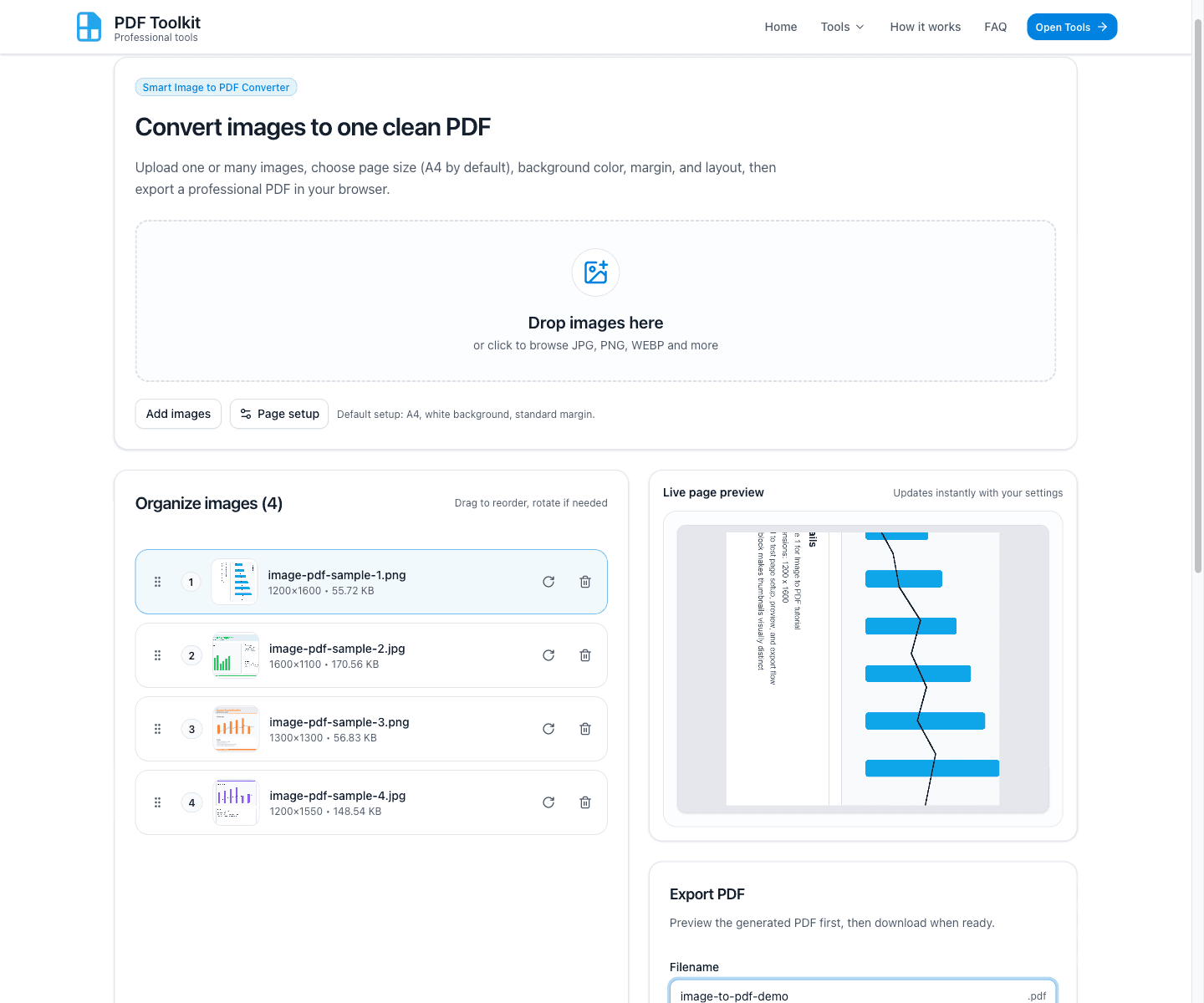Select the image-pdf-sample-2.jpg thumbnail
This screenshot has height=1003, width=1204.
point(236,655)
